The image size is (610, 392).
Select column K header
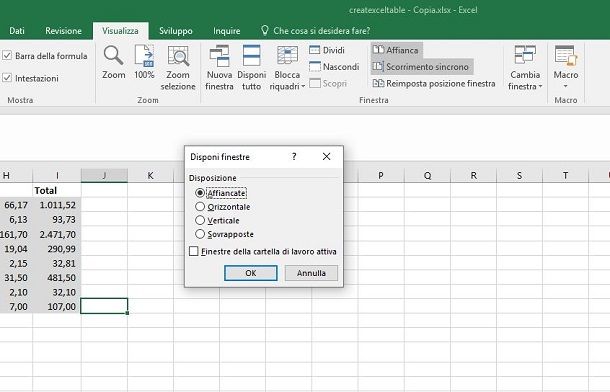(151, 175)
